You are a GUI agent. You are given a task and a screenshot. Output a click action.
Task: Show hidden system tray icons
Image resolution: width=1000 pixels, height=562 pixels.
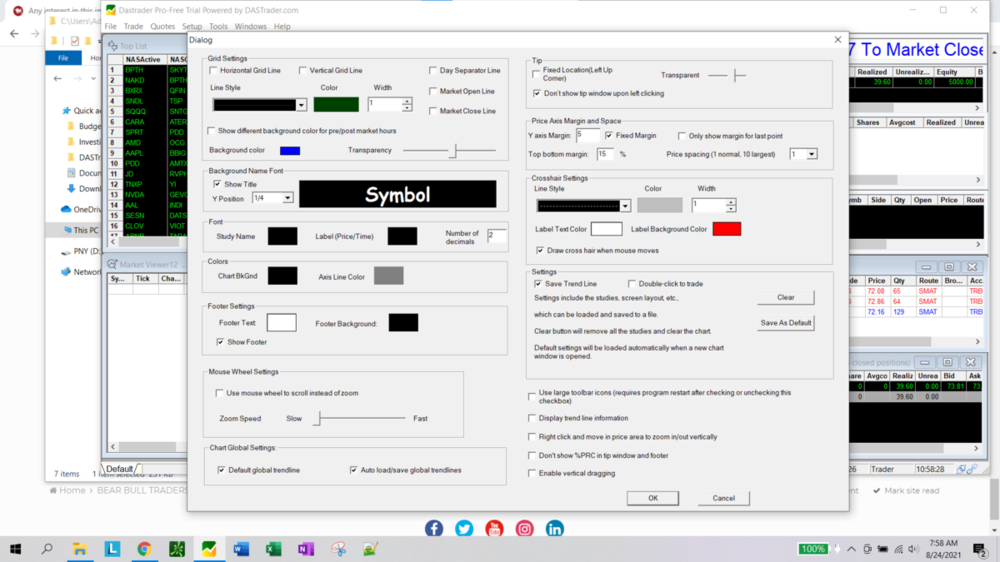tap(851, 549)
